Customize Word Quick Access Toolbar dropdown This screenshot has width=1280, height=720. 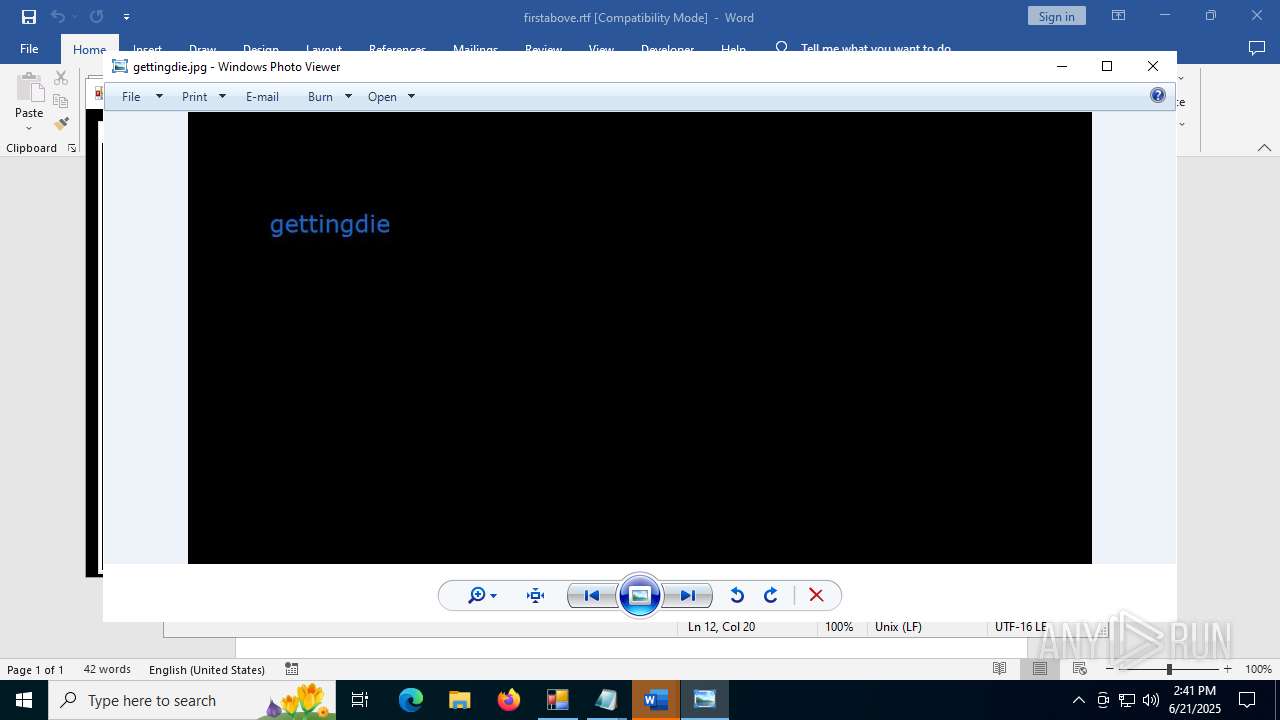(x=126, y=17)
